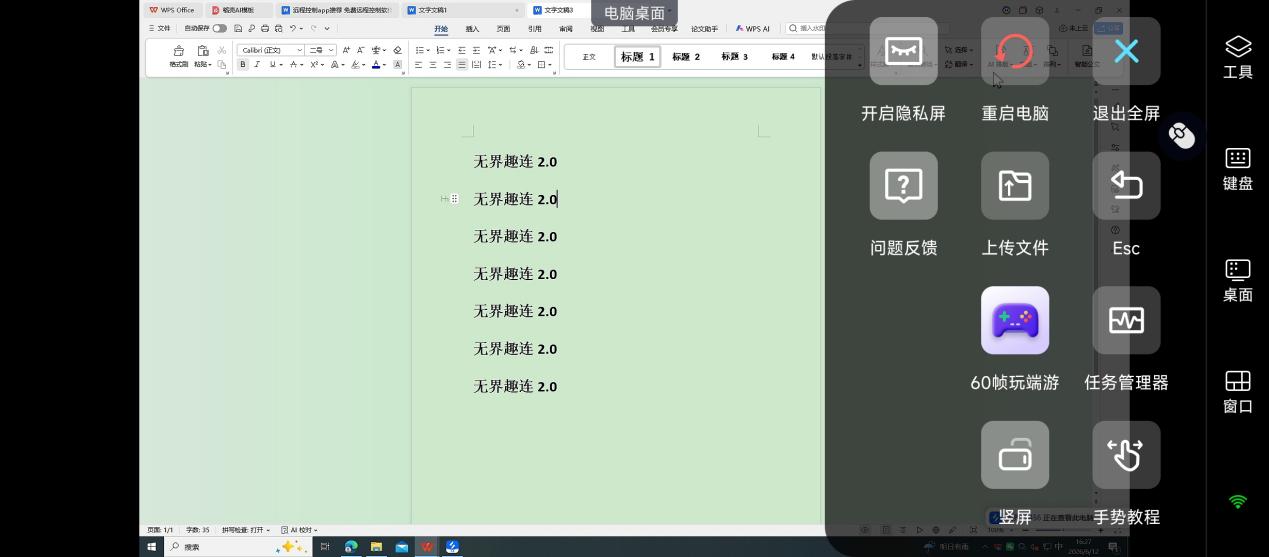Image resolution: width=1269 pixels, height=557 pixels.
Task: Switch to the 开始 ribbon tab
Action: click(x=441, y=29)
